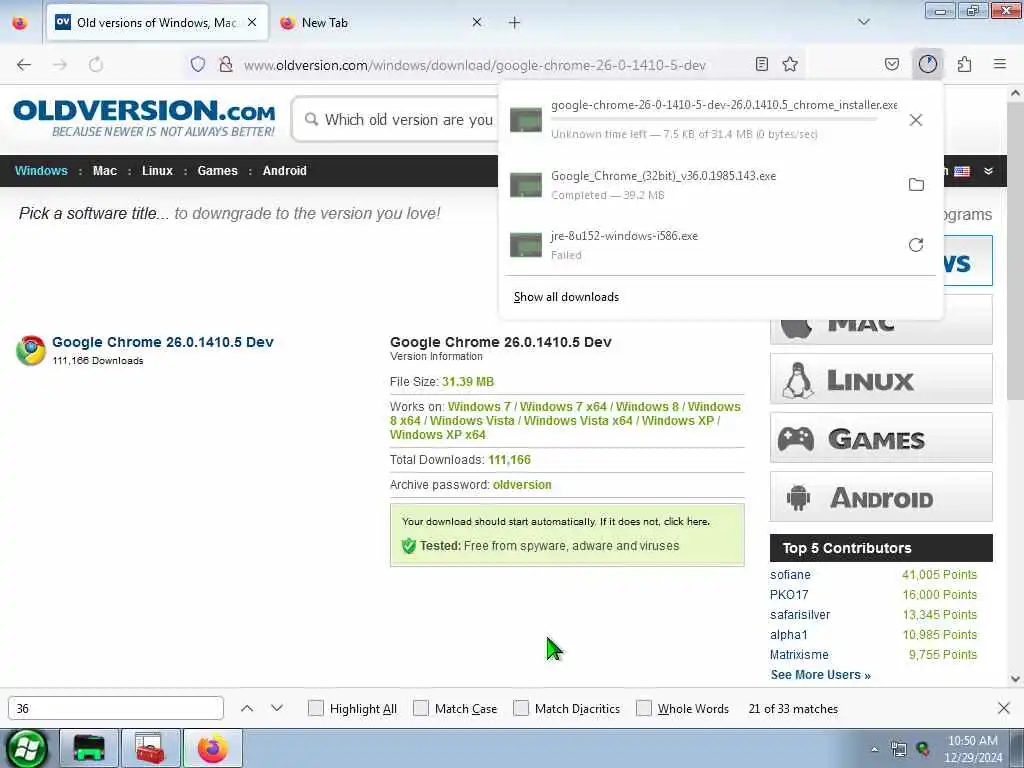Focus the find-in-page text field
The width and height of the screenshot is (1024, 768).
(x=116, y=708)
